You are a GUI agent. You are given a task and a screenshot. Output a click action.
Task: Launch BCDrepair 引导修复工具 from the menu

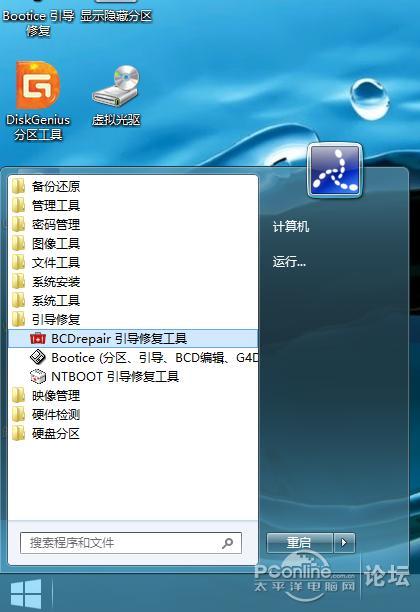coord(133,338)
